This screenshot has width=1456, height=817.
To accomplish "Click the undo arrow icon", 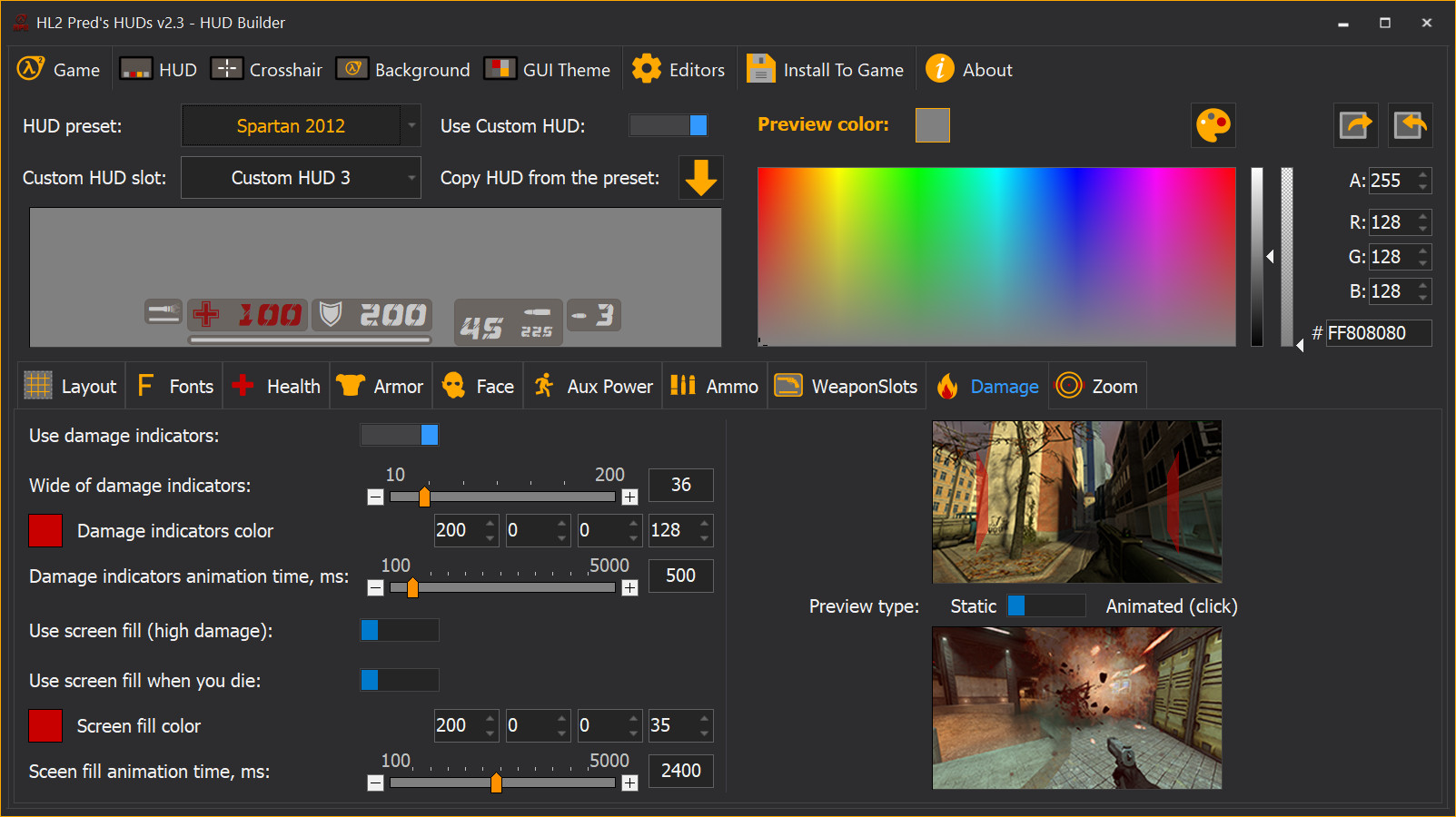I will coord(1409,125).
